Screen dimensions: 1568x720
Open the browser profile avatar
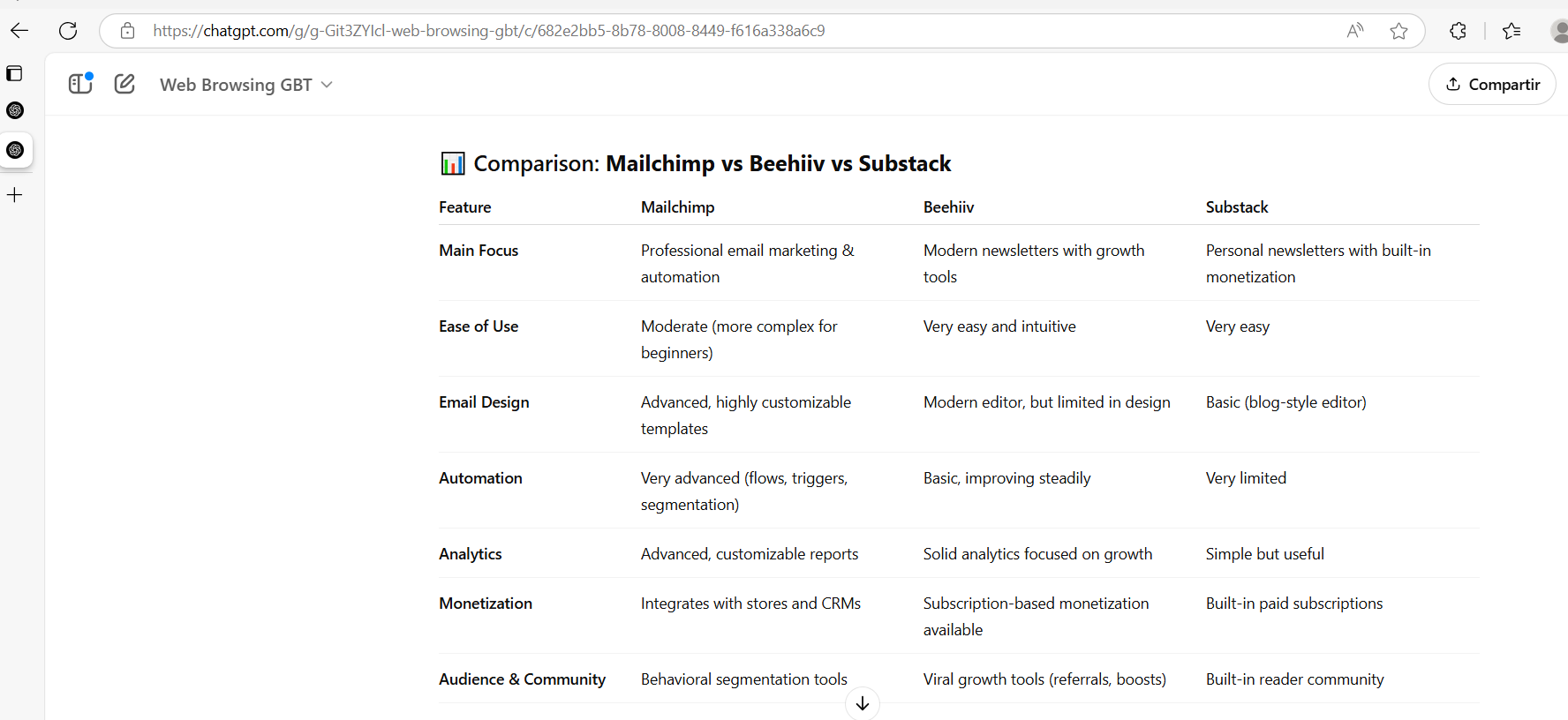click(1559, 31)
